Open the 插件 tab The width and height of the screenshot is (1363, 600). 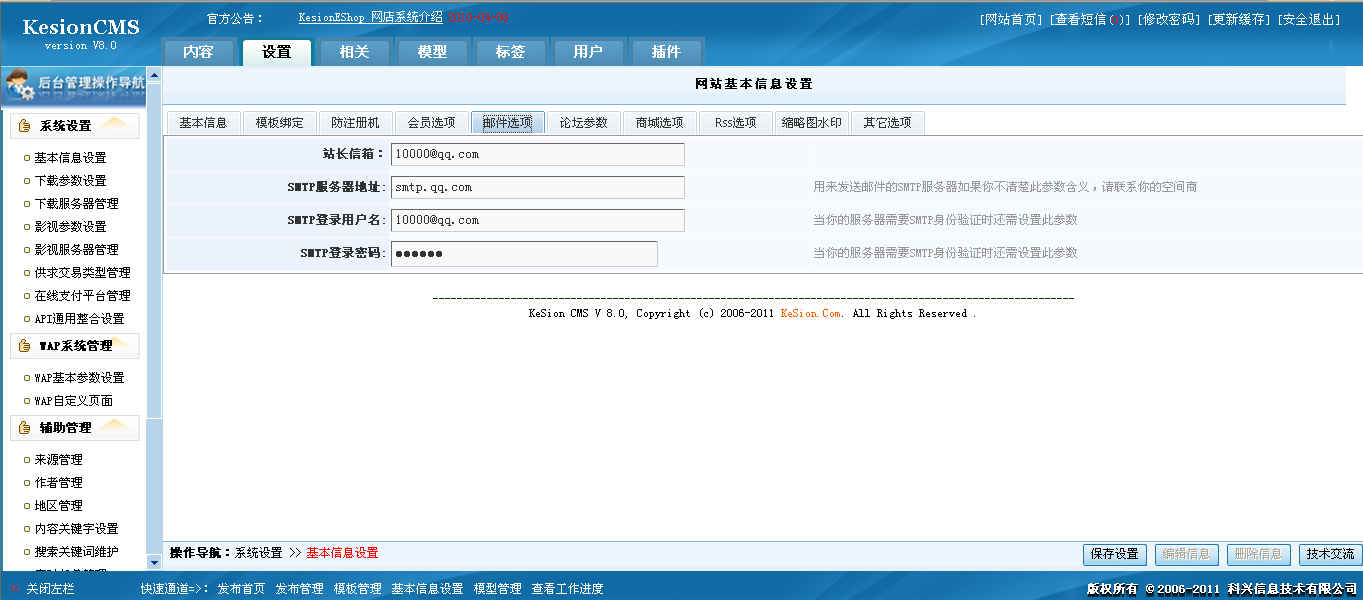pos(666,51)
